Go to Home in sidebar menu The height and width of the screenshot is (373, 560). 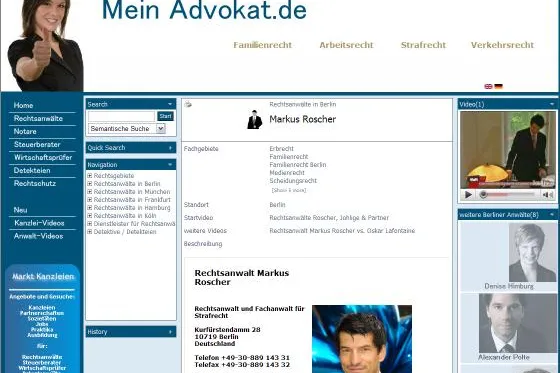pyautogui.click(x=23, y=105)
